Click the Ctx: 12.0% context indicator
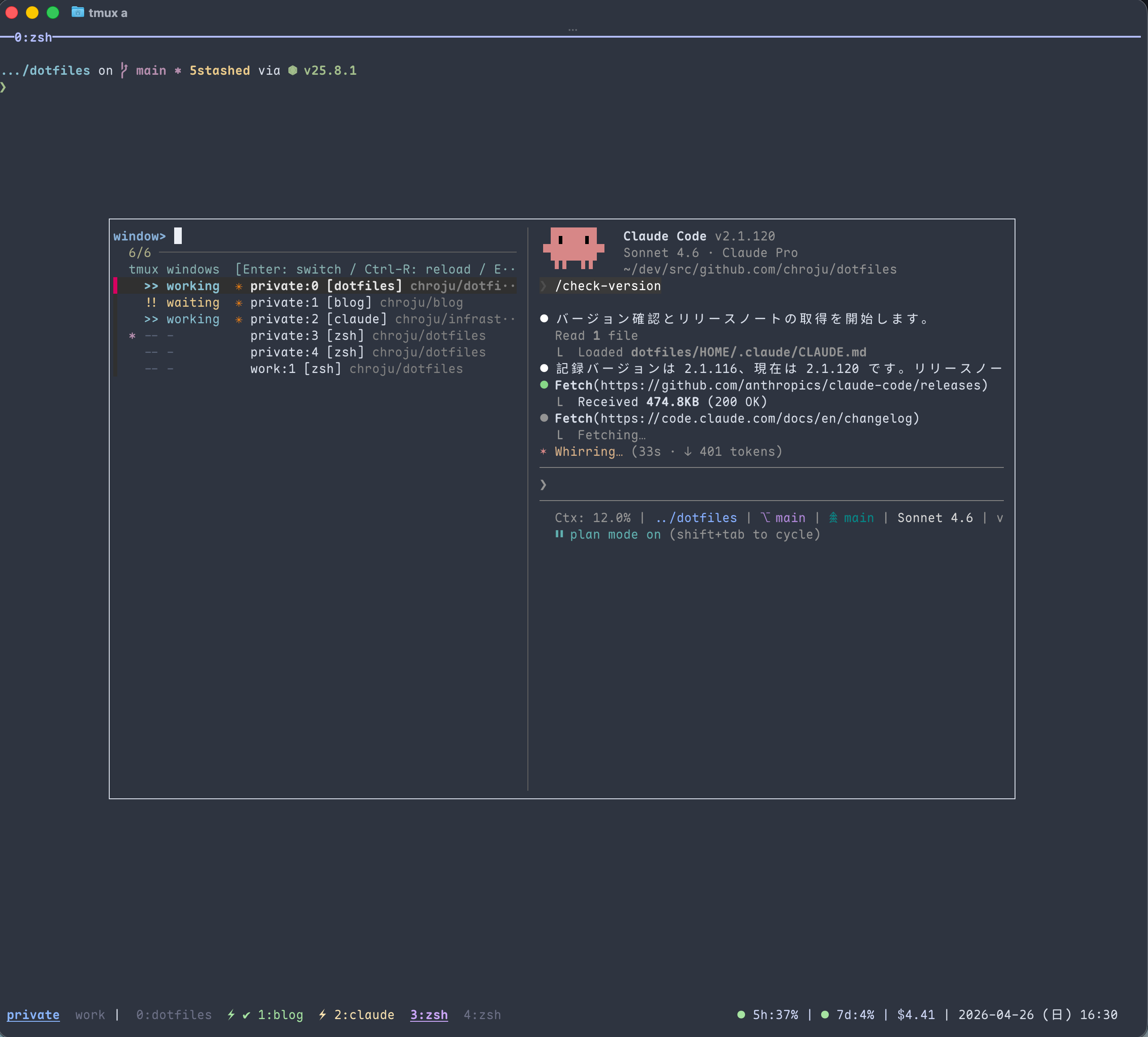Image resolution: width=1148 pixels, height=1037 pixels. pos(592,518)
